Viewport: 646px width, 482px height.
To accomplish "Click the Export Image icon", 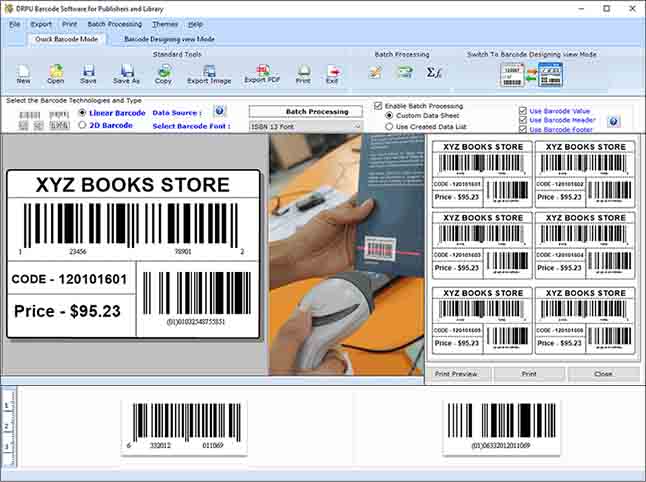I will (x=209, y=75).
